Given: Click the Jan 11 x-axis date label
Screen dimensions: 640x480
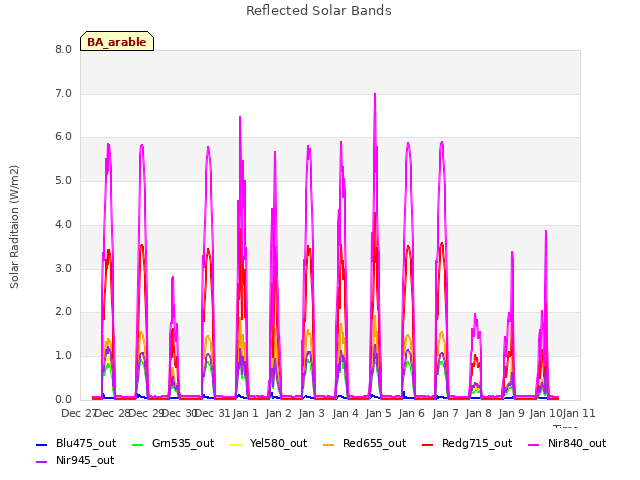Looking at the screenshot, I should [579, 413].
